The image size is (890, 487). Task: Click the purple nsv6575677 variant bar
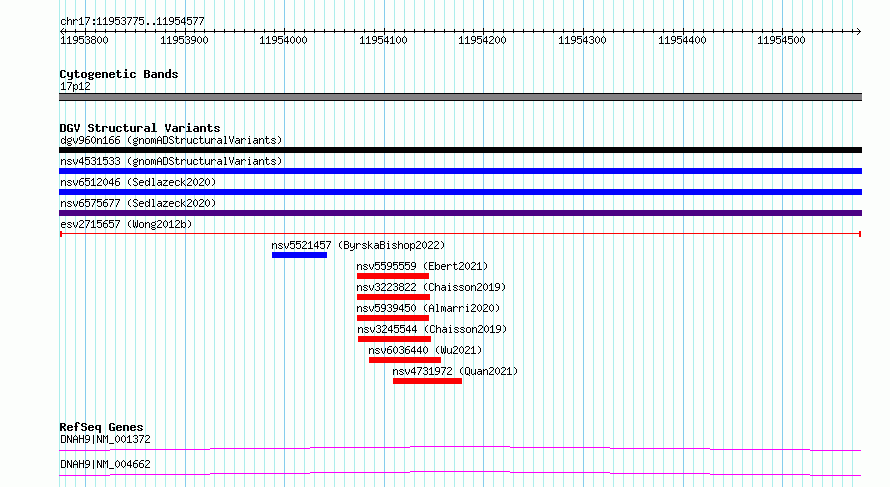pyautogui.click(x=460, y=213)
